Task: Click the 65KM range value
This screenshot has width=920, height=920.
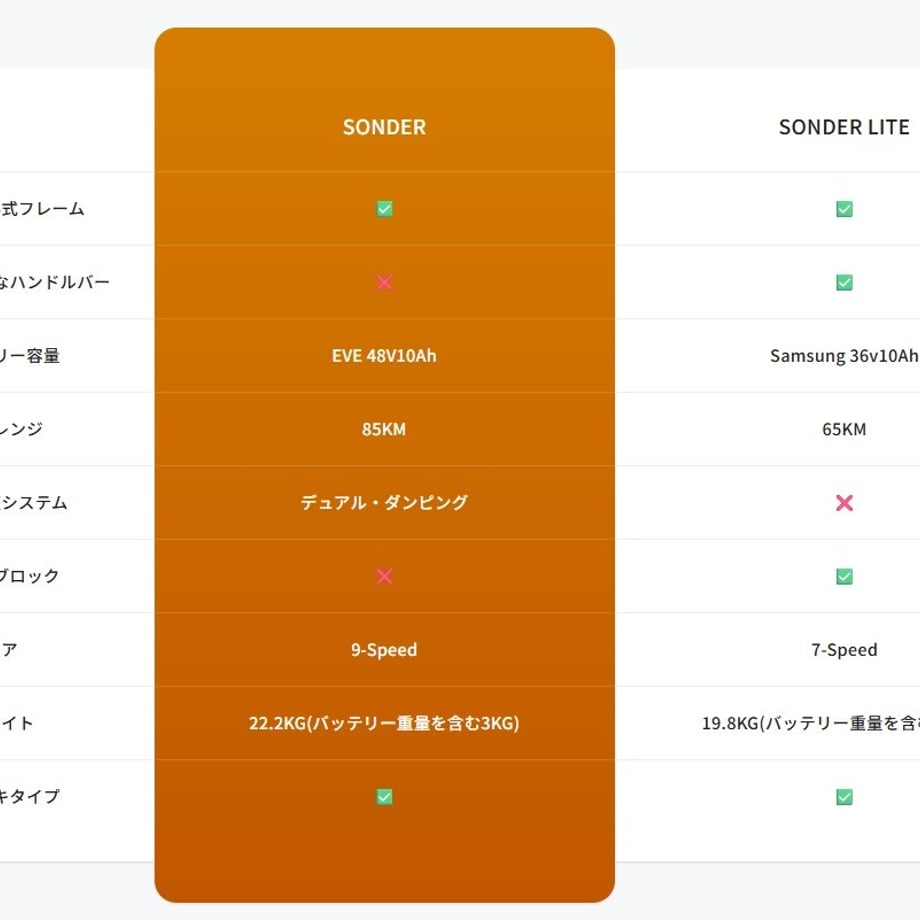Action: tap(844, 429)
